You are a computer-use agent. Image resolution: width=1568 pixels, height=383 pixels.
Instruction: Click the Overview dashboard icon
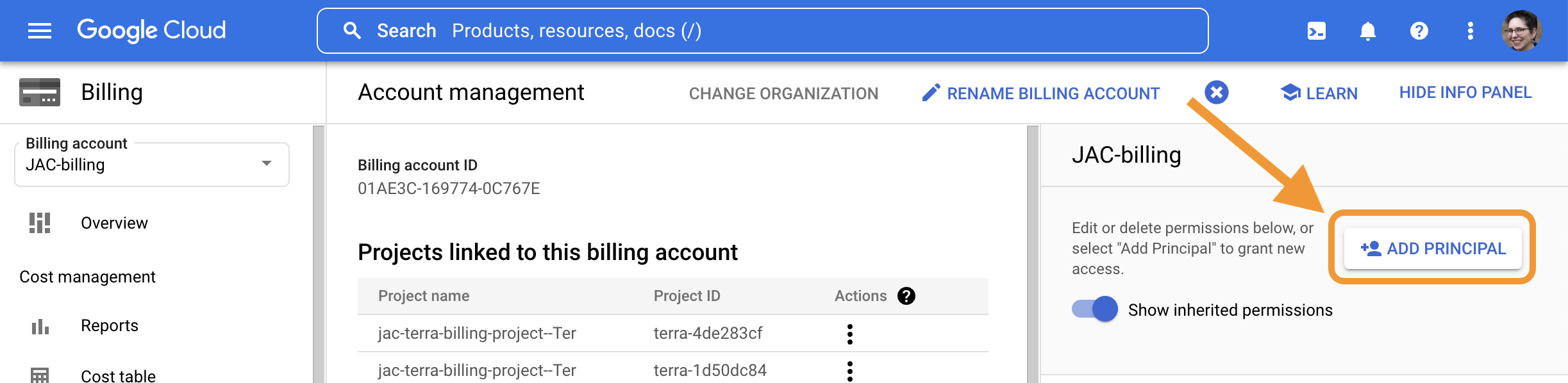pyautogui.click(x=40, y=223)
